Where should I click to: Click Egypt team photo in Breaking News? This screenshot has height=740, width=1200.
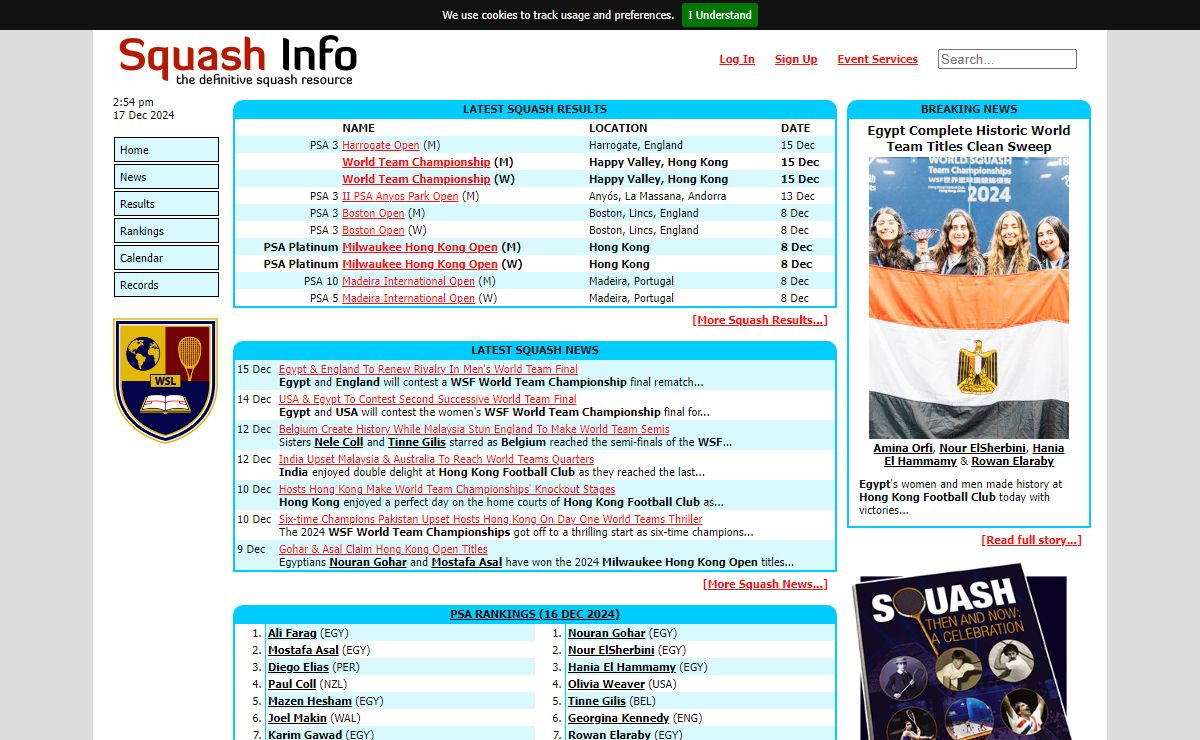969,298
